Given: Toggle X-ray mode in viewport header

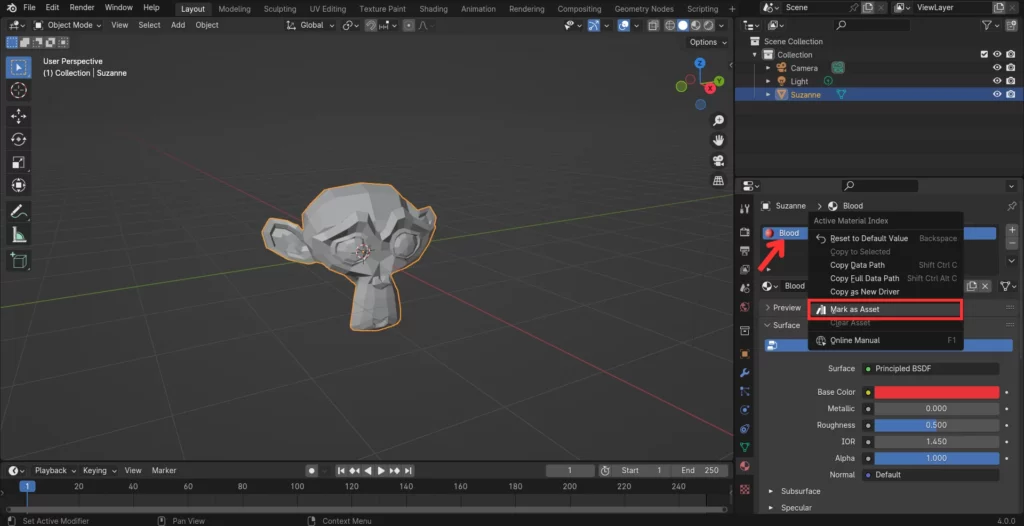Looking at the screenshot, I should [653, 25].
